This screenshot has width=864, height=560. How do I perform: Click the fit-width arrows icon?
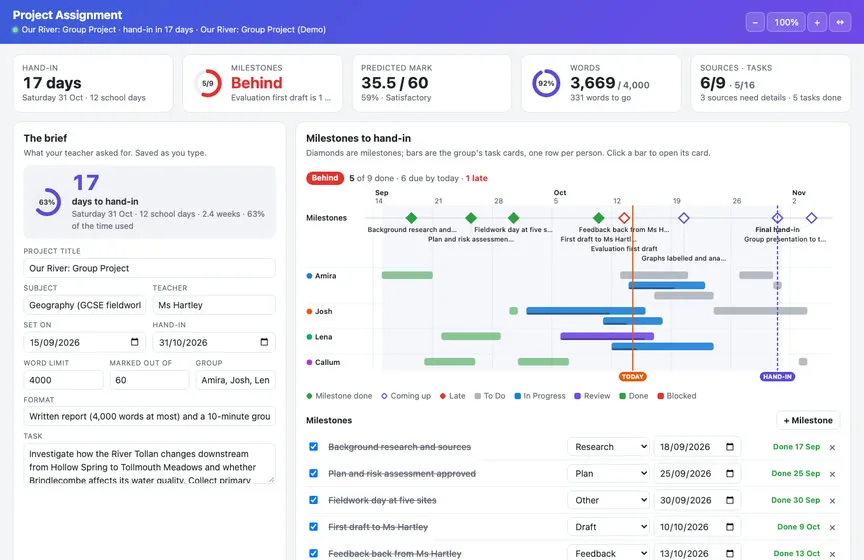(x=840, y=22)
